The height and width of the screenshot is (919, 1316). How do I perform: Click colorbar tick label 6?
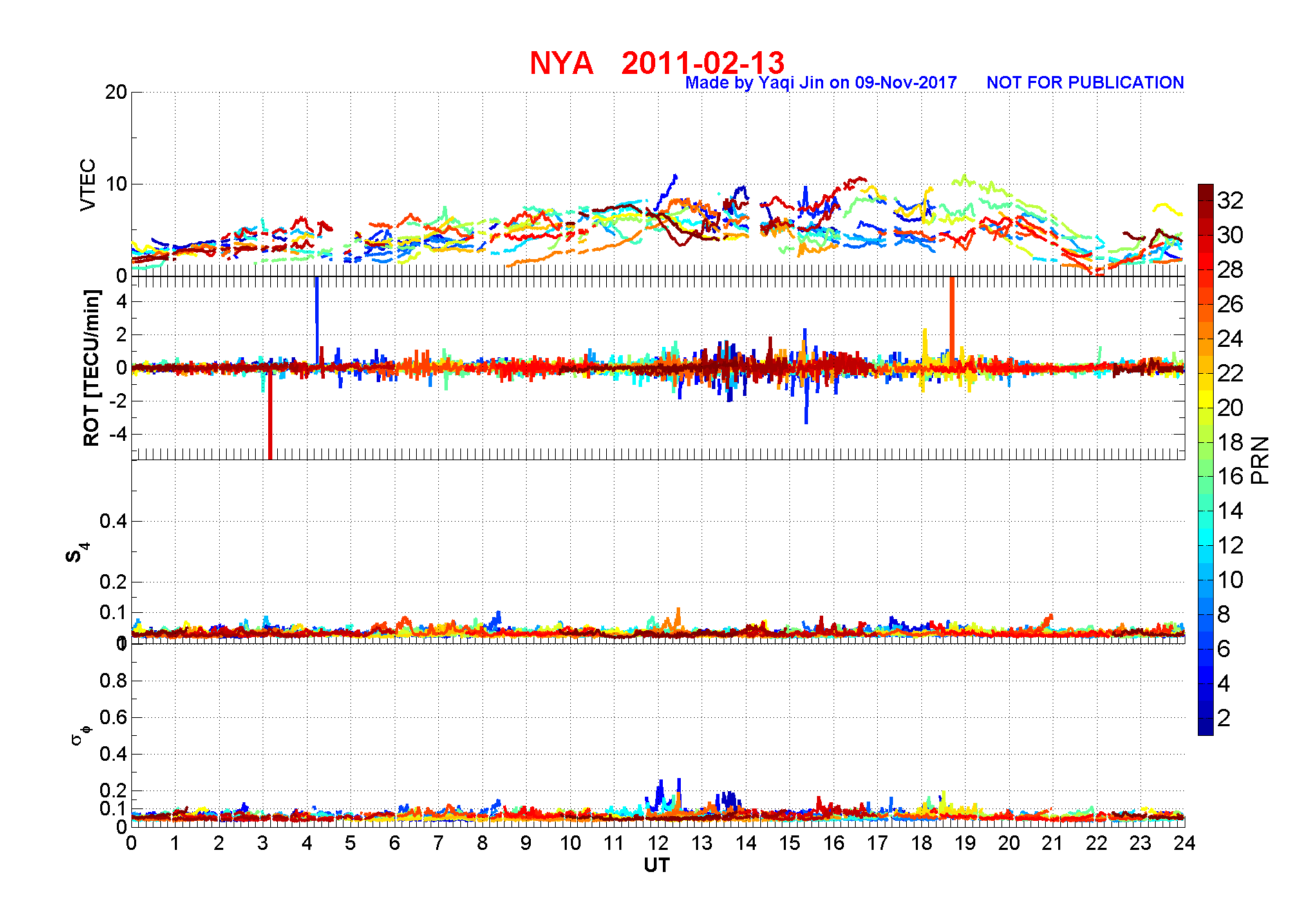1224,649
